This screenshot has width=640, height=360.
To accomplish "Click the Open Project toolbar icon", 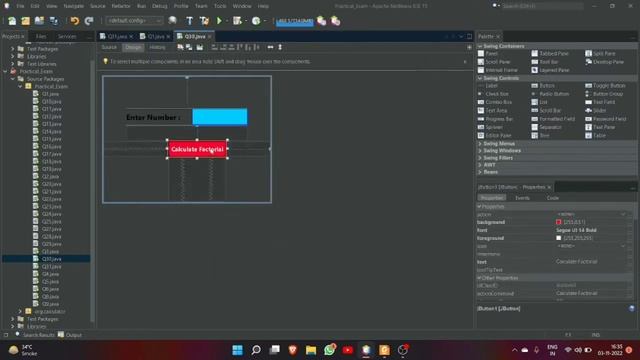I will point(39,21).
